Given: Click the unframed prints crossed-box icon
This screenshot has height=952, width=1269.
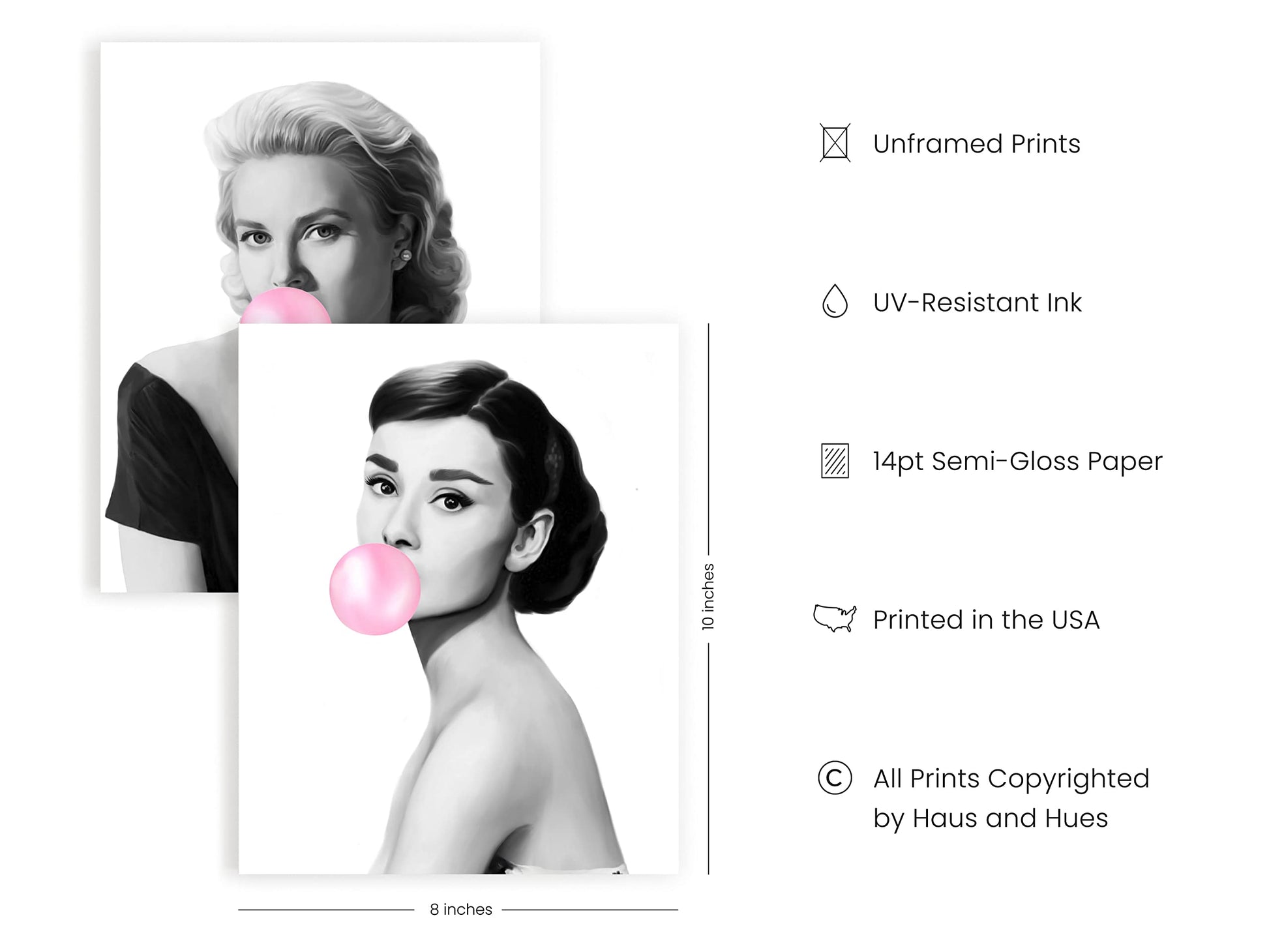Looking at the screenshot, I should [x=835, y=143].
